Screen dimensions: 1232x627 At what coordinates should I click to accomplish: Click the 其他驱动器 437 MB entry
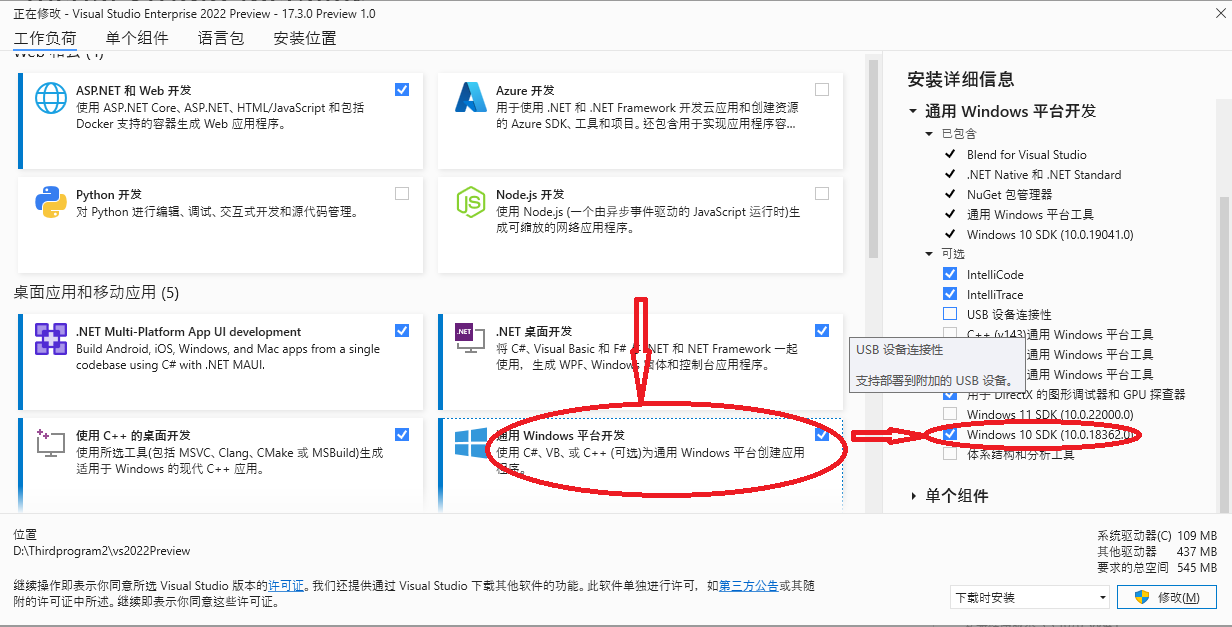(1157, 551)
